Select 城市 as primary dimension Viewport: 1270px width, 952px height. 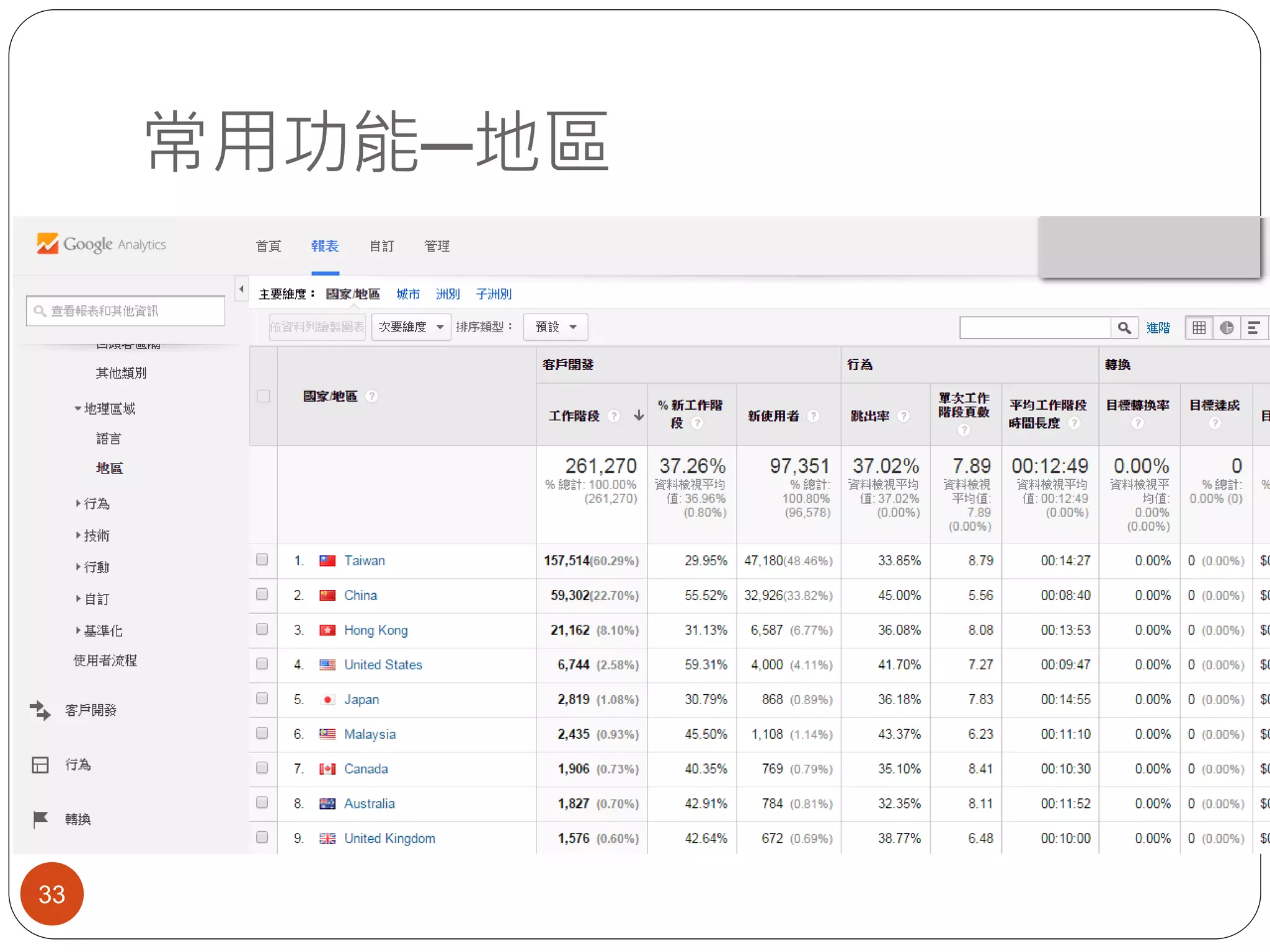[x=408, y=294]
